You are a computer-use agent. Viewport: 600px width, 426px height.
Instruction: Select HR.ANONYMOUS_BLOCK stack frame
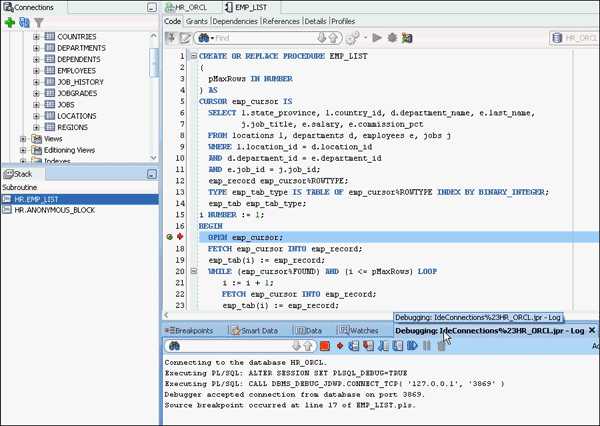(x=80, y=210)
